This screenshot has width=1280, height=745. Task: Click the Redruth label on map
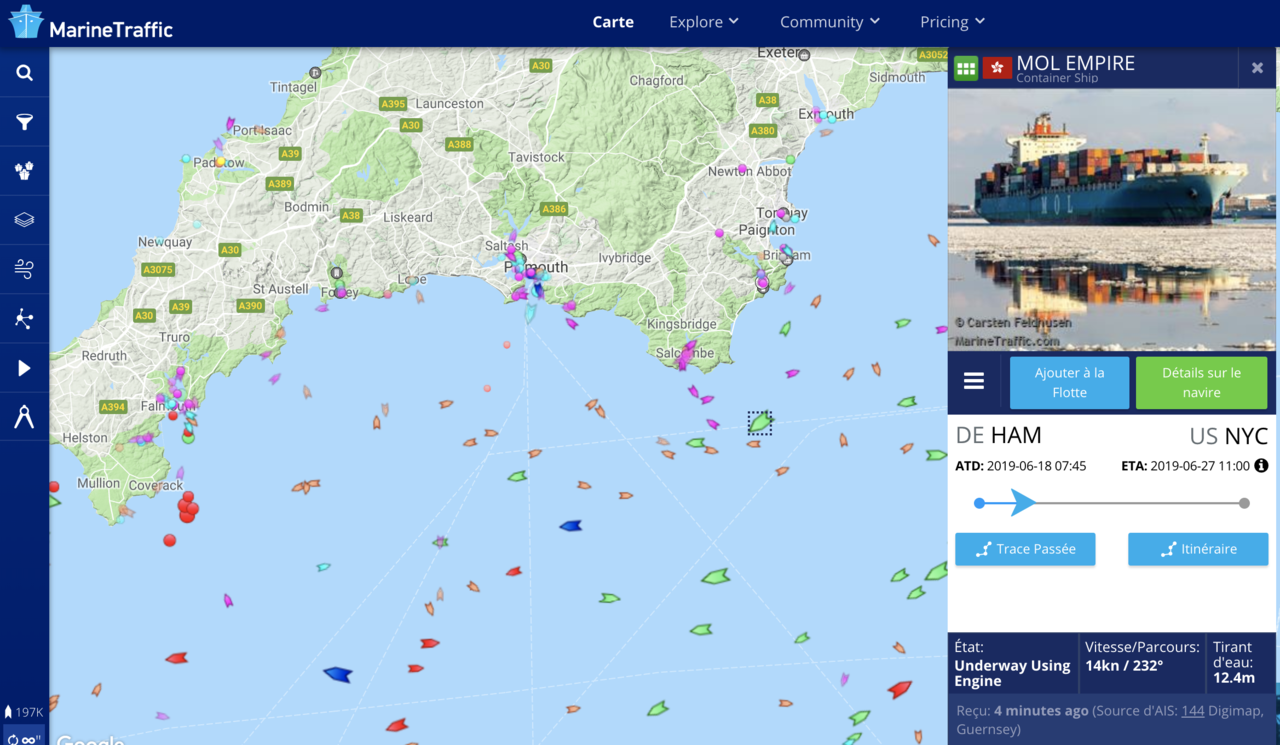pyautogui.click(x=104, y=355)
